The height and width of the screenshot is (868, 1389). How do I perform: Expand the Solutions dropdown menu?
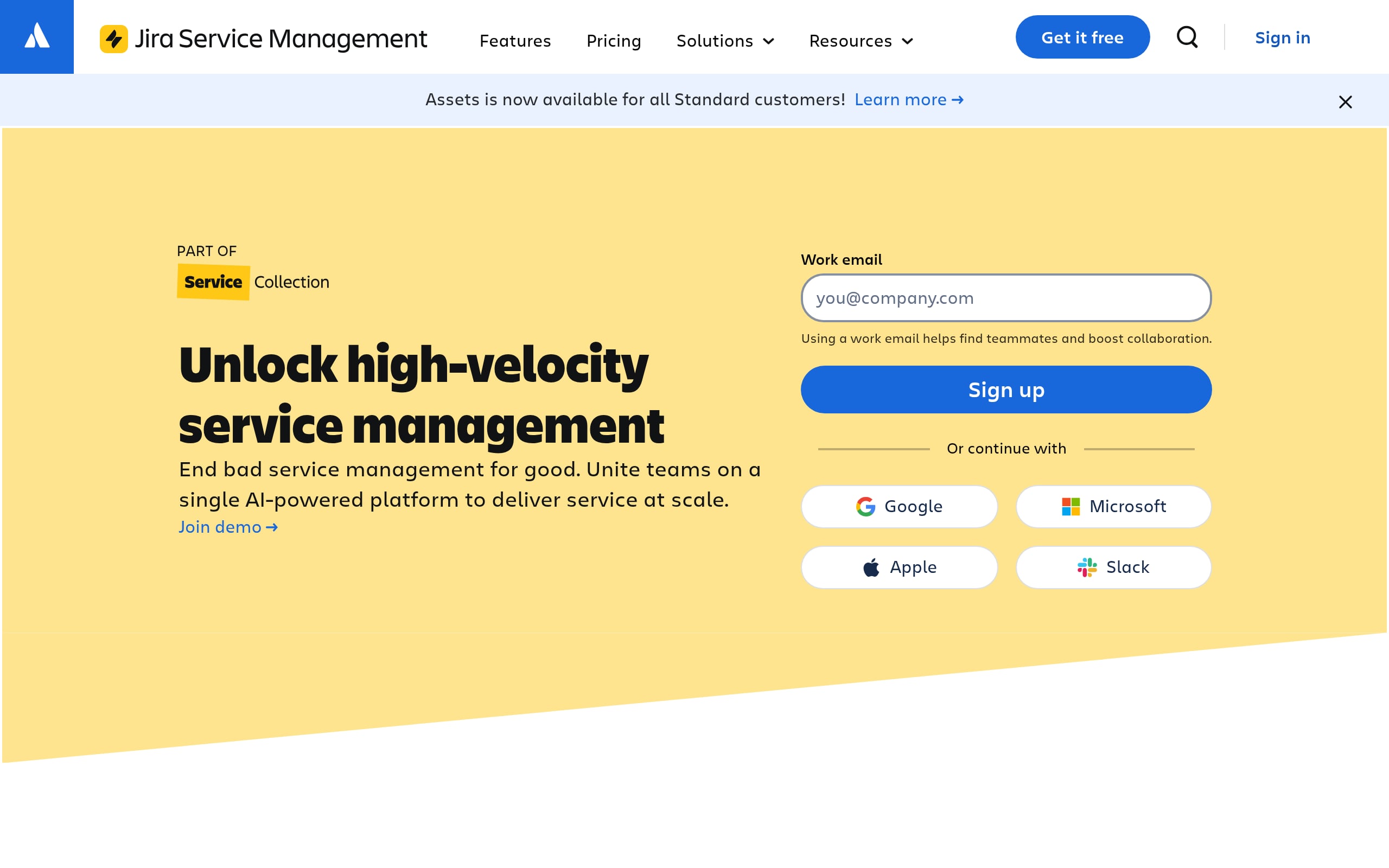tap(725, 41)
